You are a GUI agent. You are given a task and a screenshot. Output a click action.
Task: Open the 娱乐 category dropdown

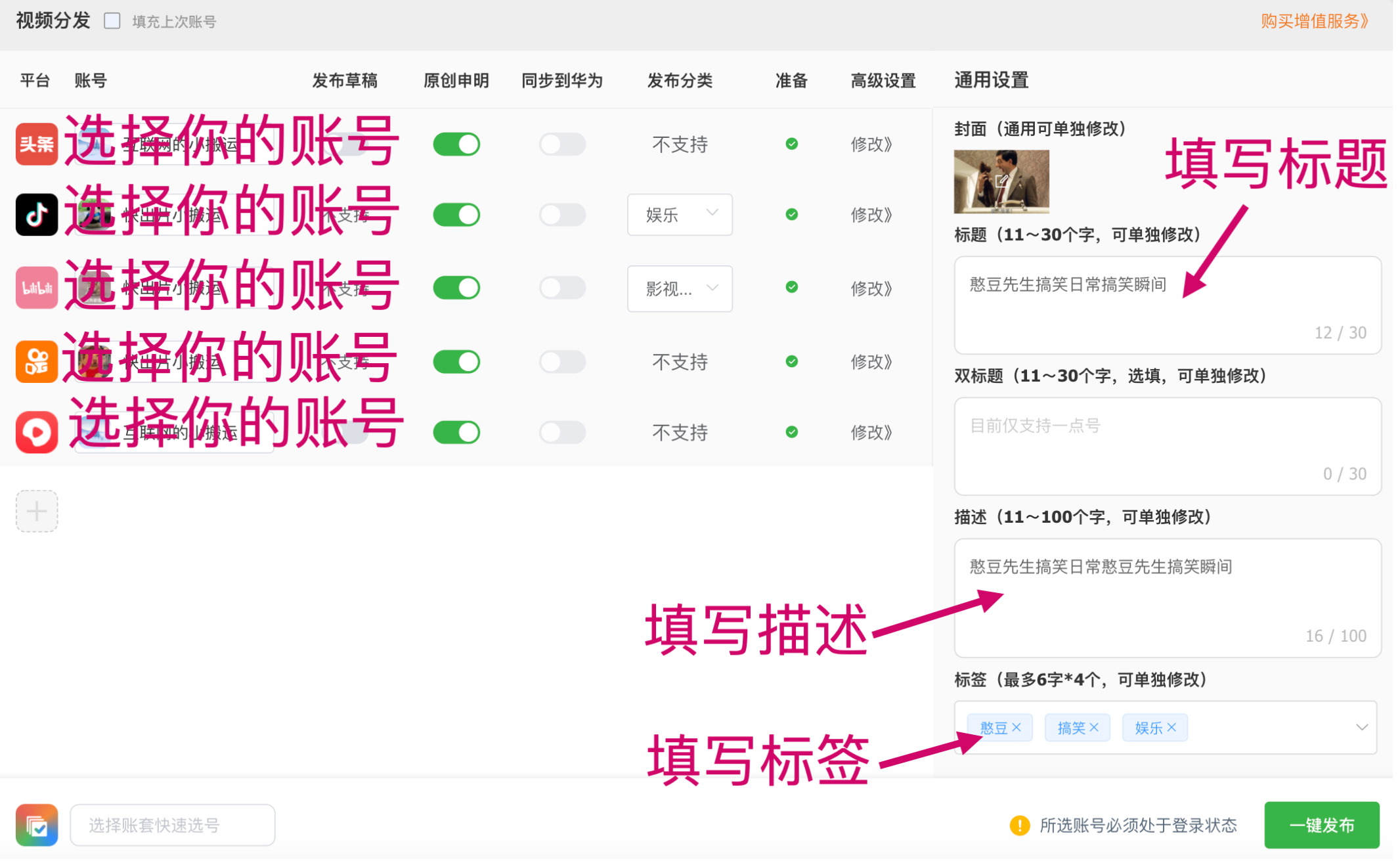tap(680, 214)
